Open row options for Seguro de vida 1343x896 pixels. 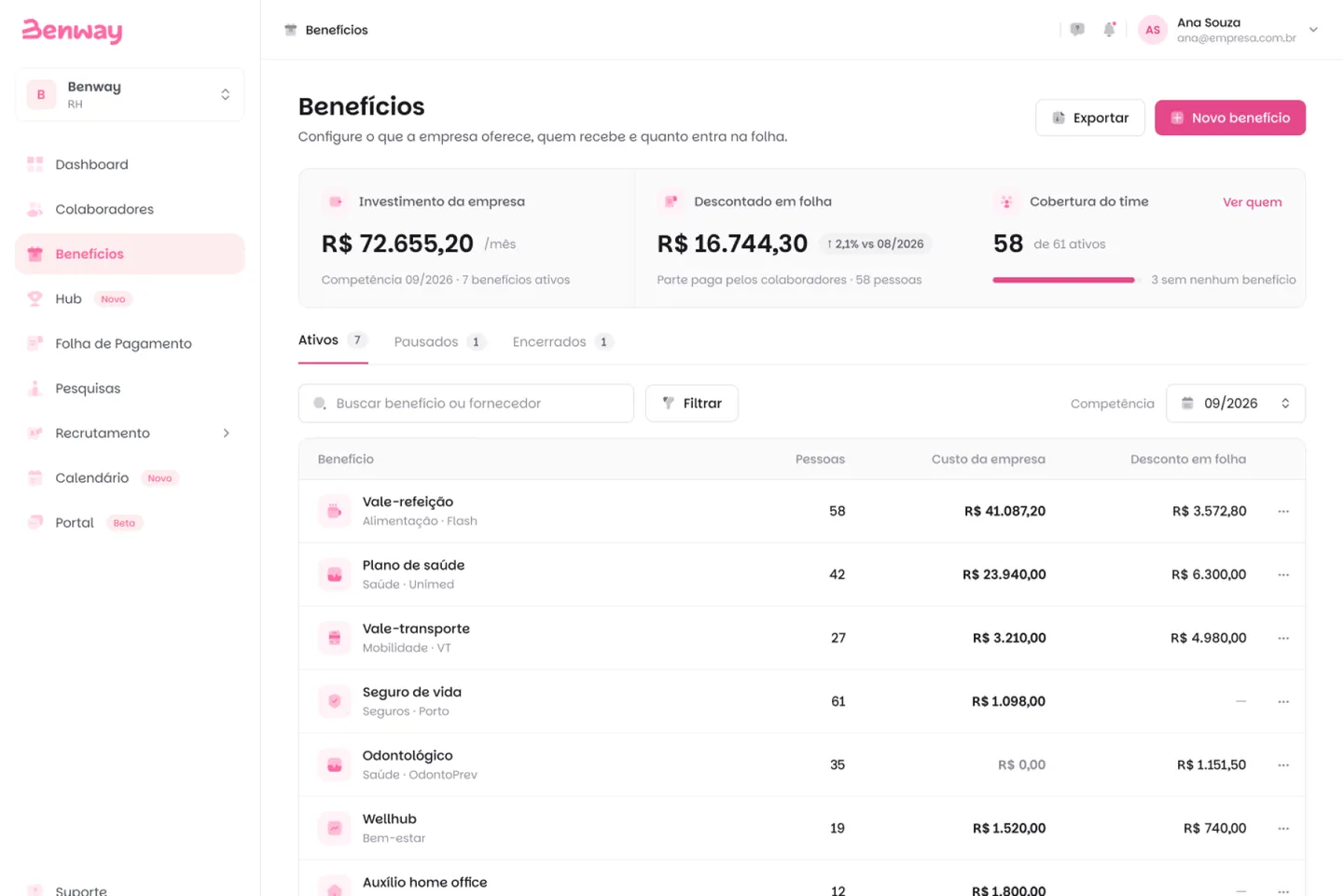click(1283, 701)
